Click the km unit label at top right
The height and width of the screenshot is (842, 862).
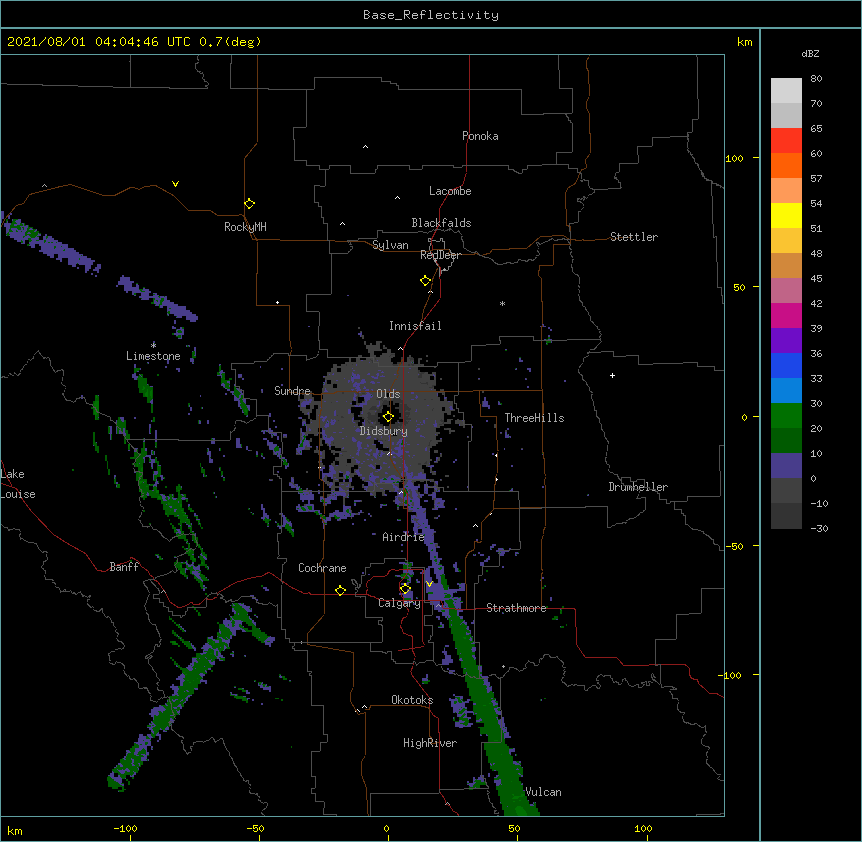click(744, 42)
